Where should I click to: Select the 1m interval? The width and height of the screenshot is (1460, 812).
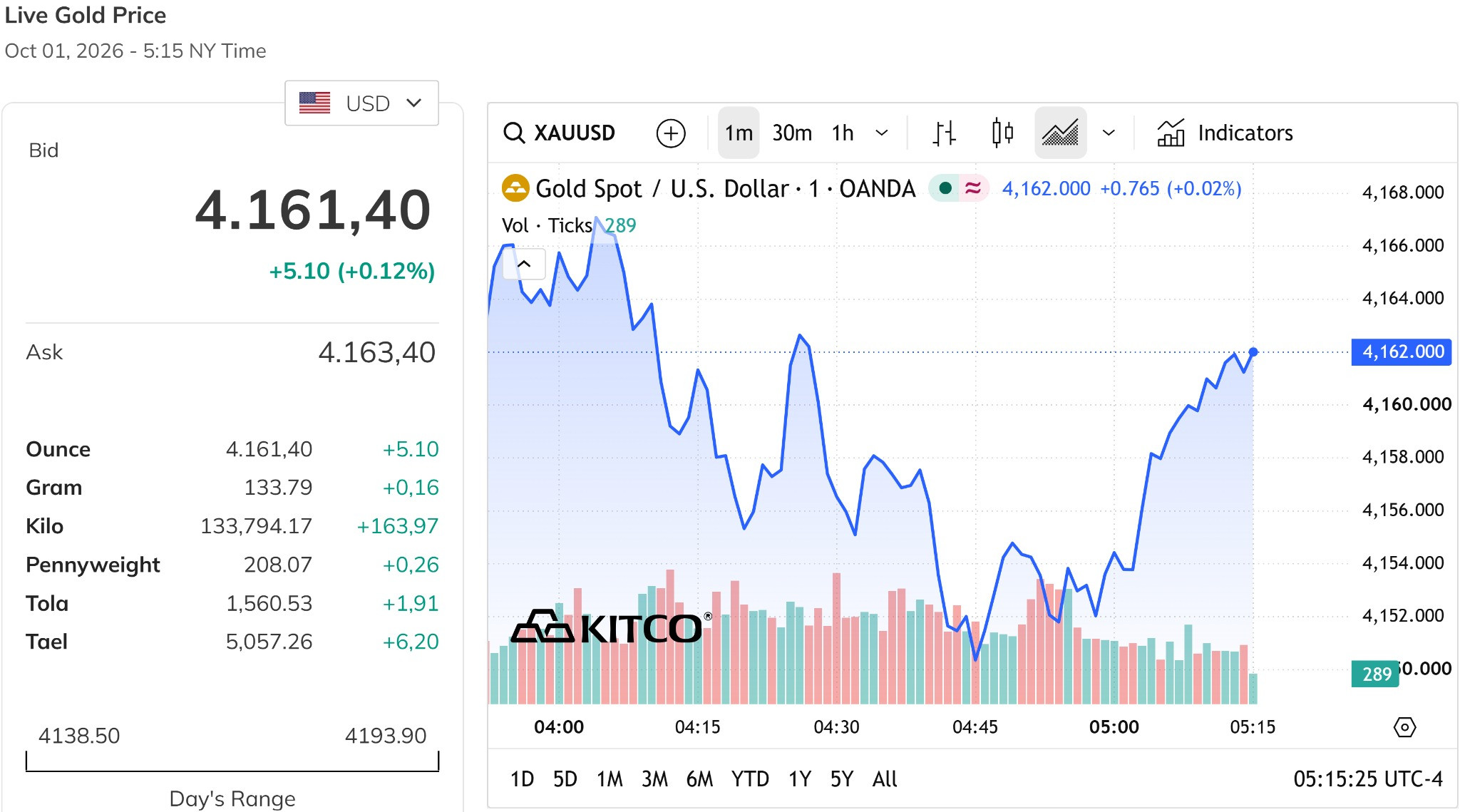pyautogui.click(x=739, y=133)
